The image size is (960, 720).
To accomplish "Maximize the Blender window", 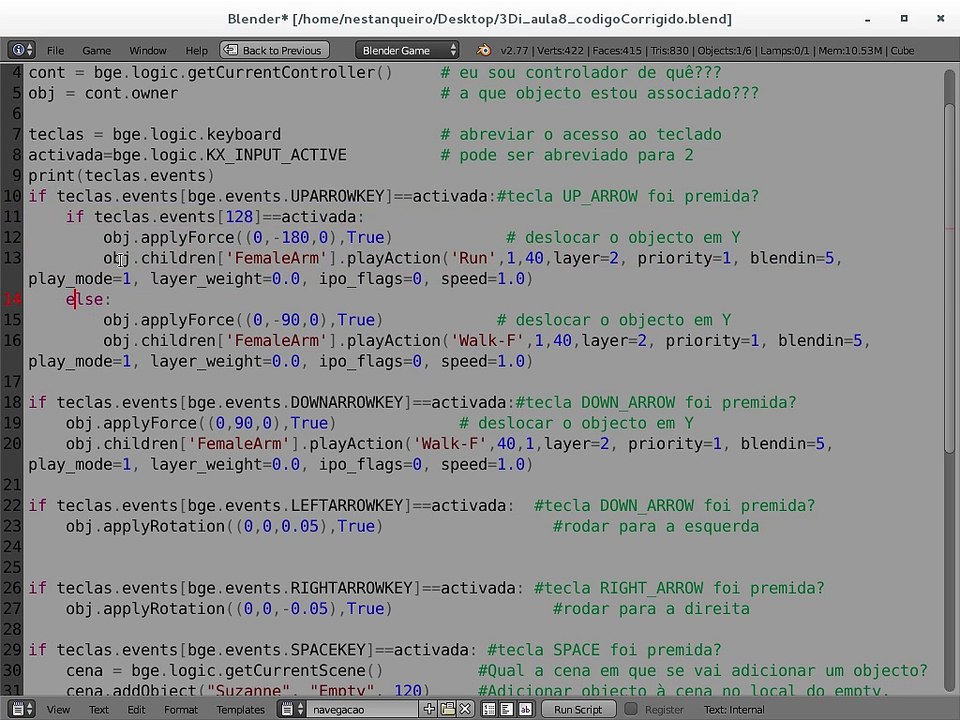I will pyautogui.click(x=904, y=18).
